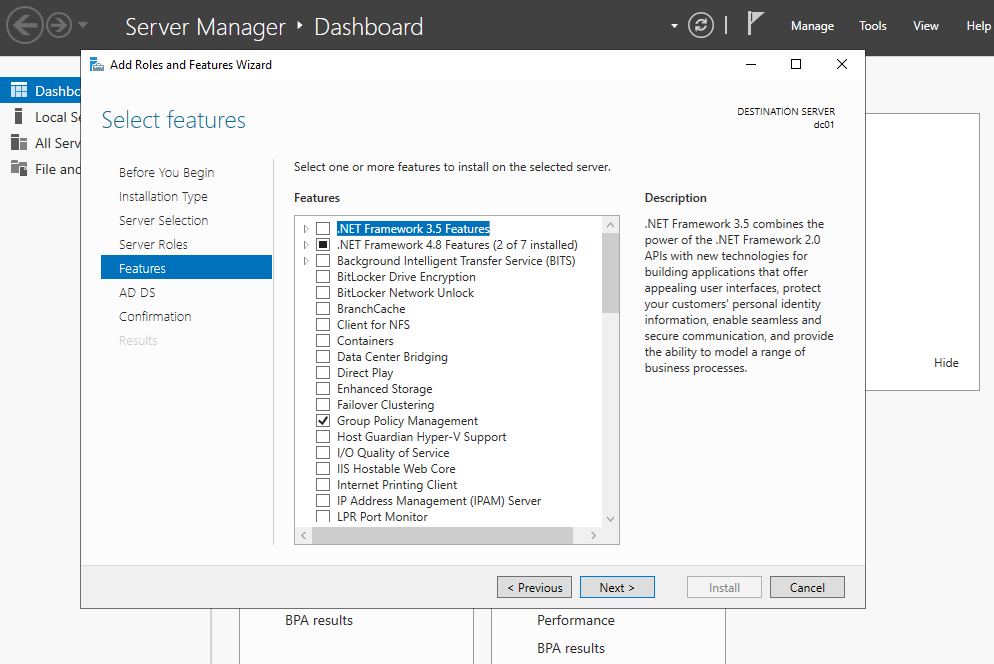
Task: Check the Background Intelligent Transfer Service checkbox
Action: pos(323,261)
